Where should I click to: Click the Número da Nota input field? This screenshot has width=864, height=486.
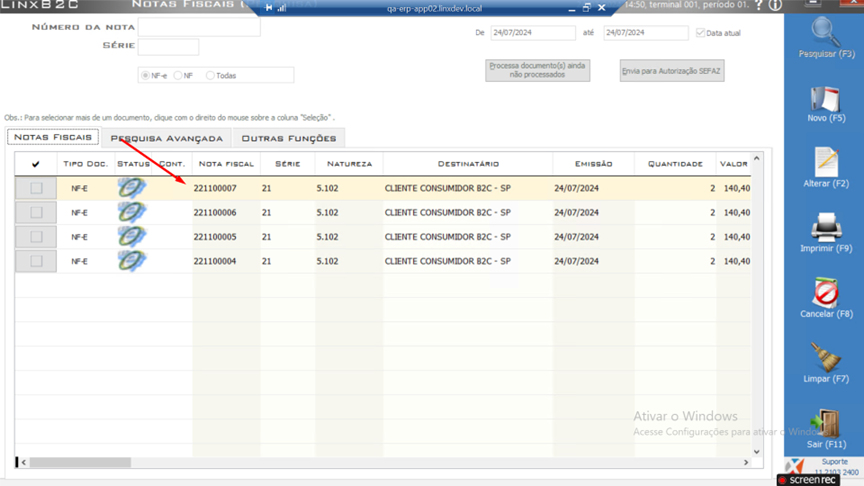[199, 27]
